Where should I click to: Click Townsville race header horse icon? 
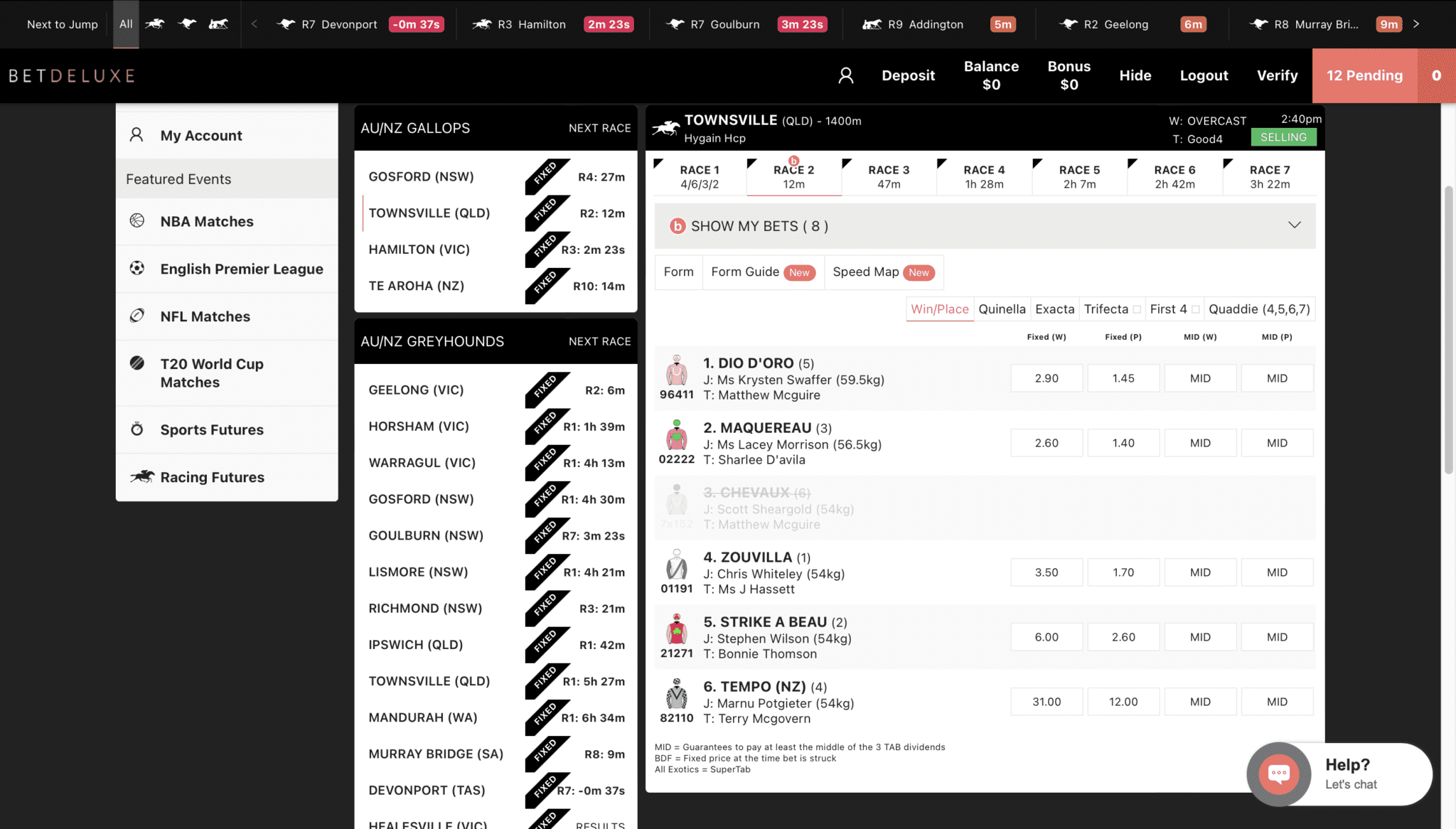pos(666,128)
